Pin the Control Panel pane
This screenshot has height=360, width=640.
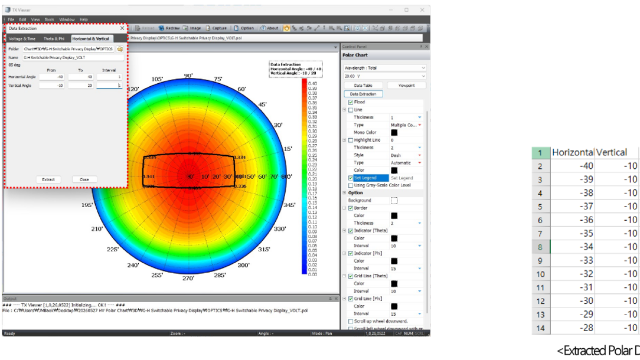coord(421,47)
